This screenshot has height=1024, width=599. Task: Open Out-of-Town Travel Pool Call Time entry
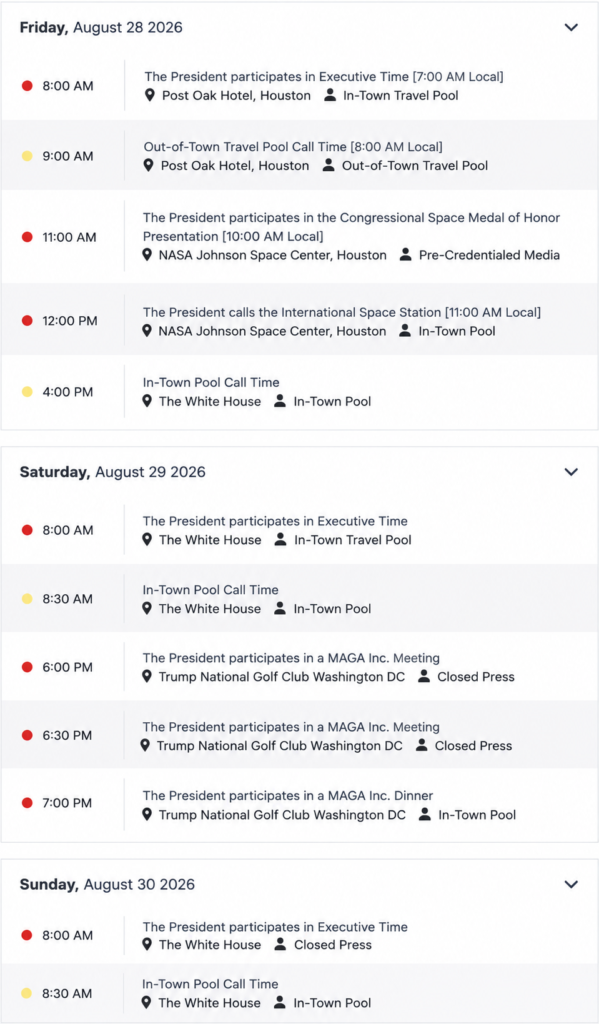[x=293, y=147]
